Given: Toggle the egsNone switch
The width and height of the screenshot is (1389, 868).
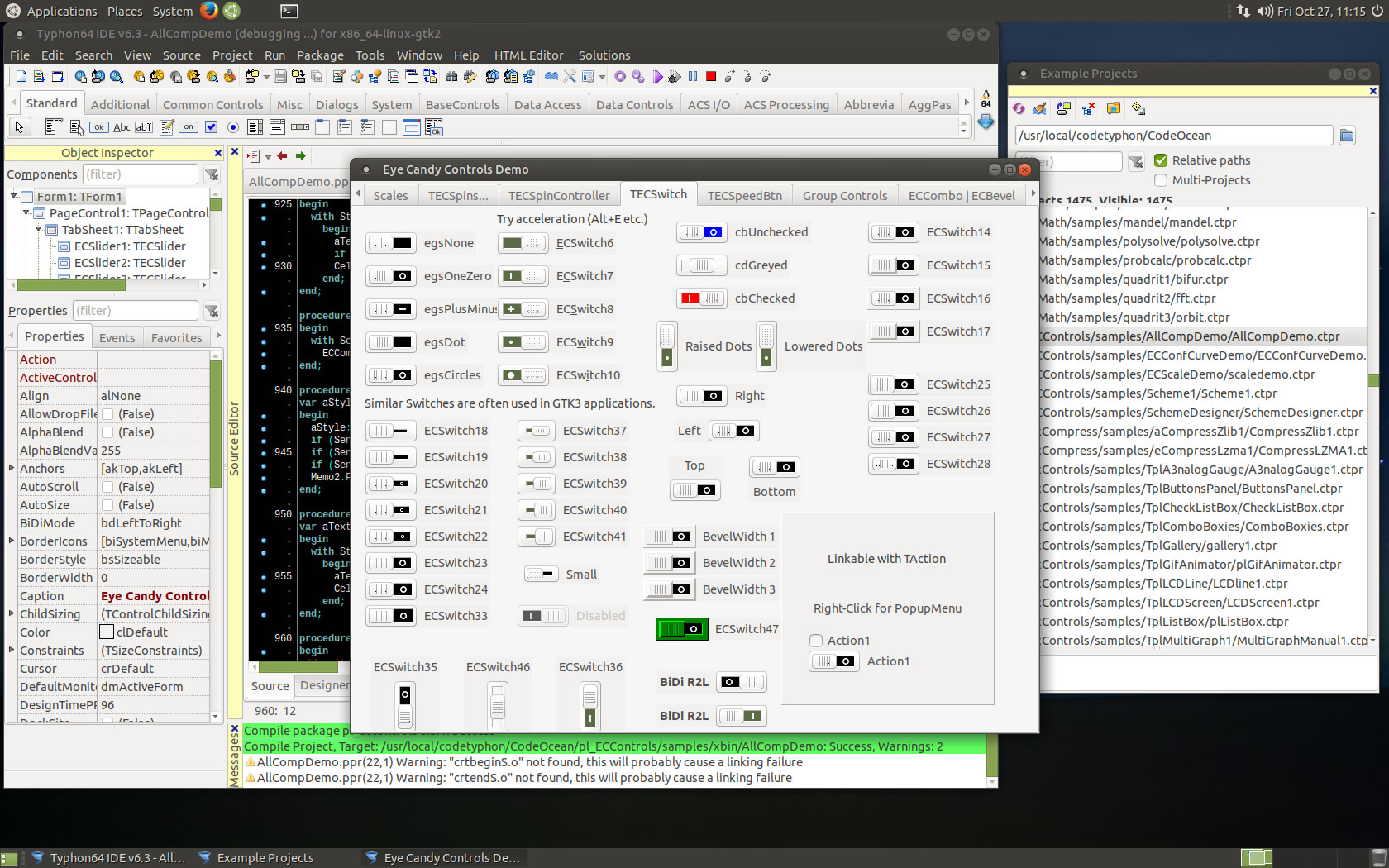Looking at the screenshot, I should click(x=391, y=243).
